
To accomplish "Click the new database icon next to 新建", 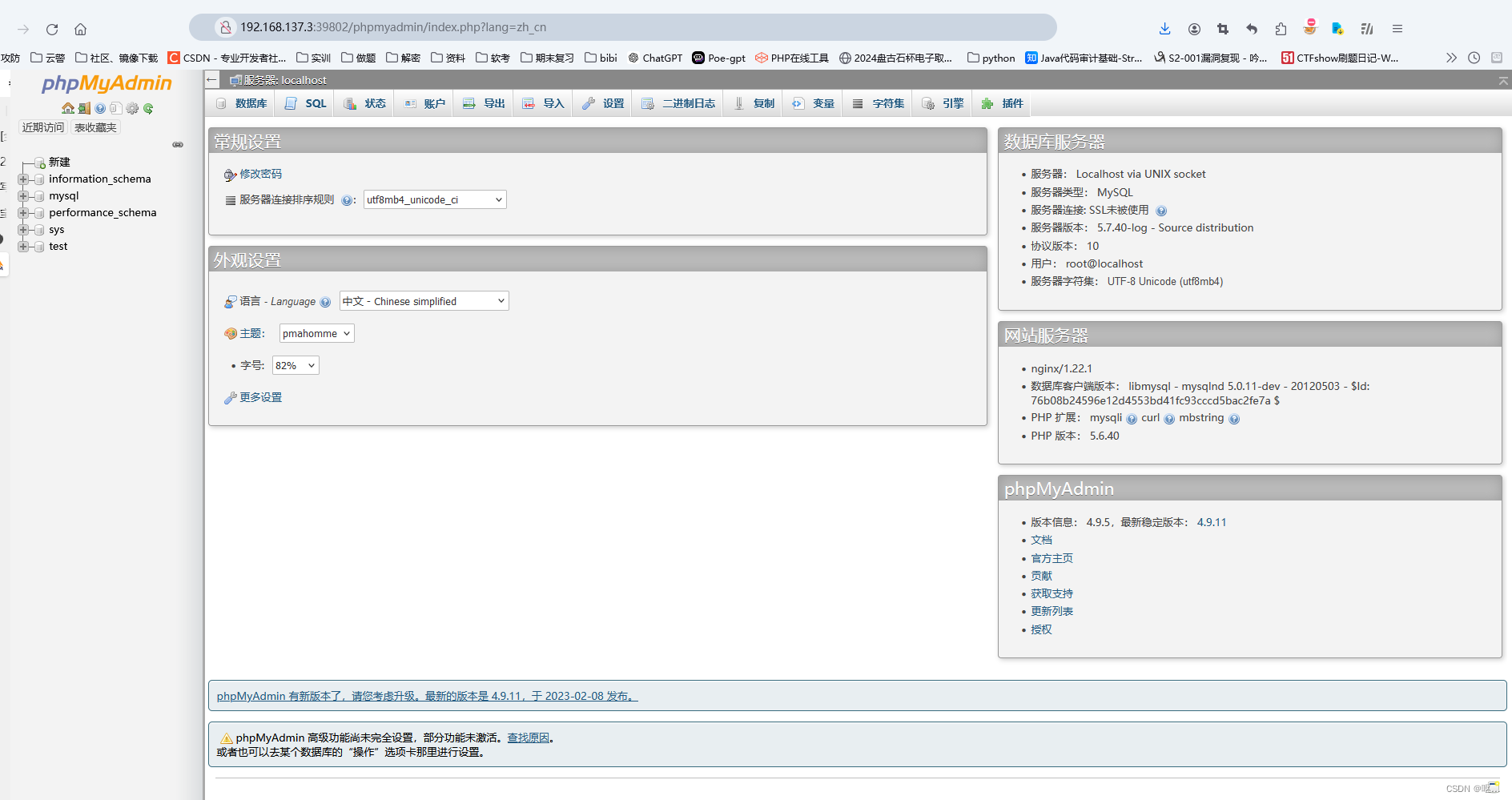I will point(40,163).
